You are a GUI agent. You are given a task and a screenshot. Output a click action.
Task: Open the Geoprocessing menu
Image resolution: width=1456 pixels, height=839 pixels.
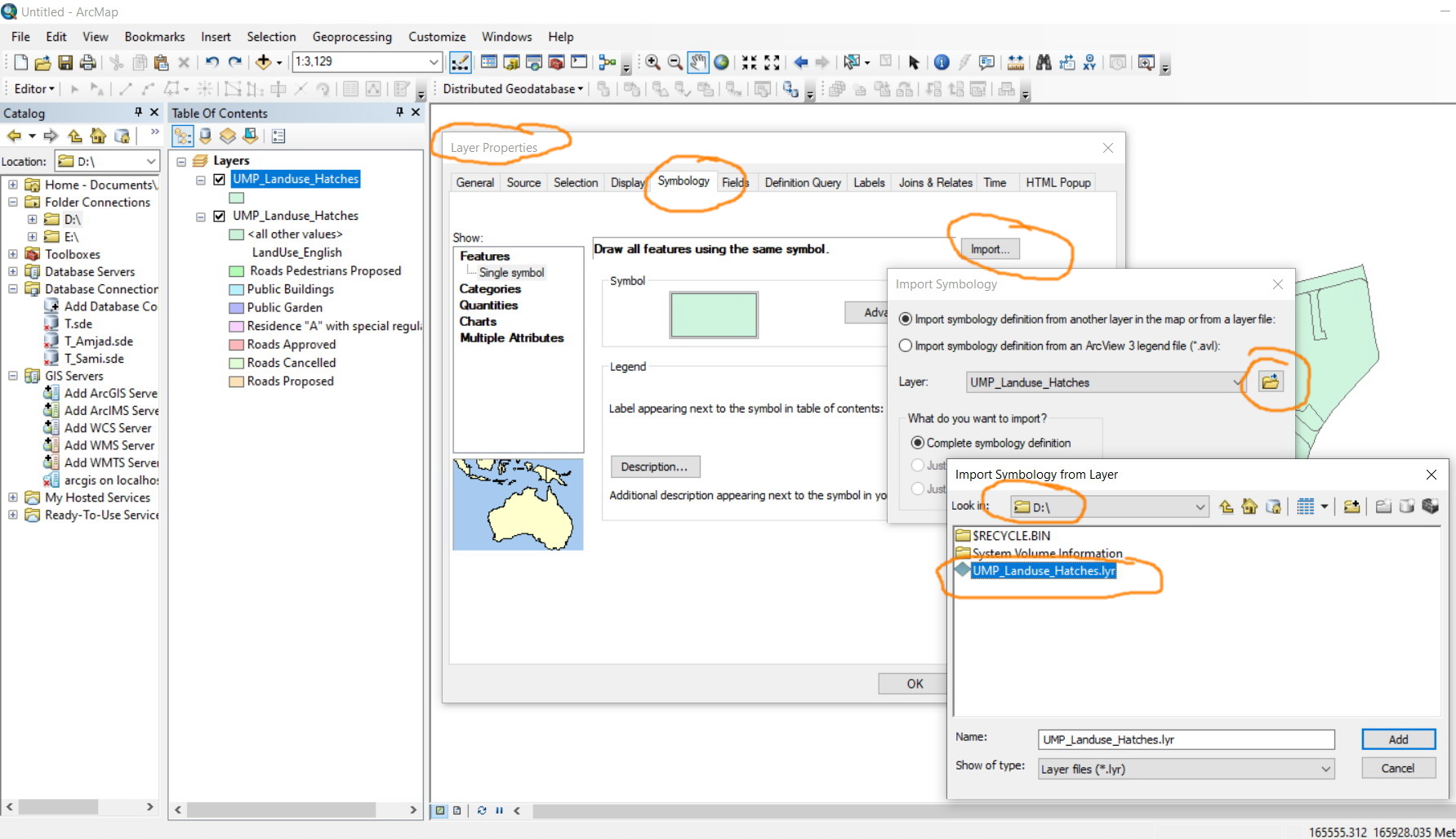pyautogui.click(x=352, y=37)
